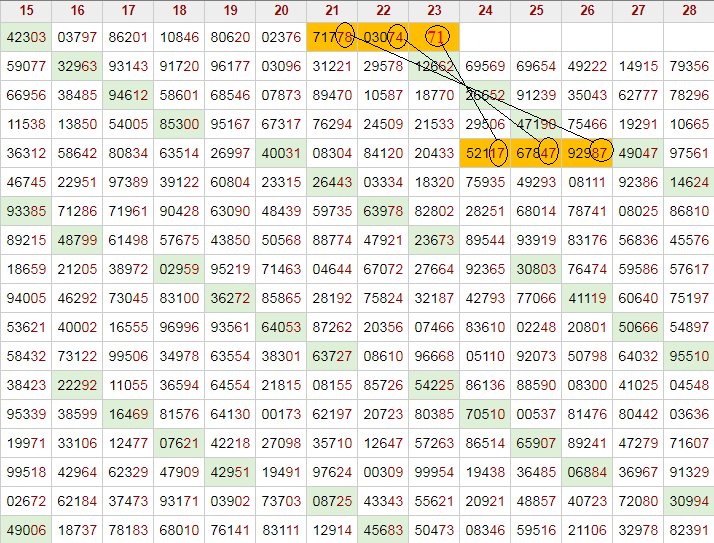Click the green cell 30803
Image resolution: width=714 pixels, height=543 pixels.
tap(536, 269)
